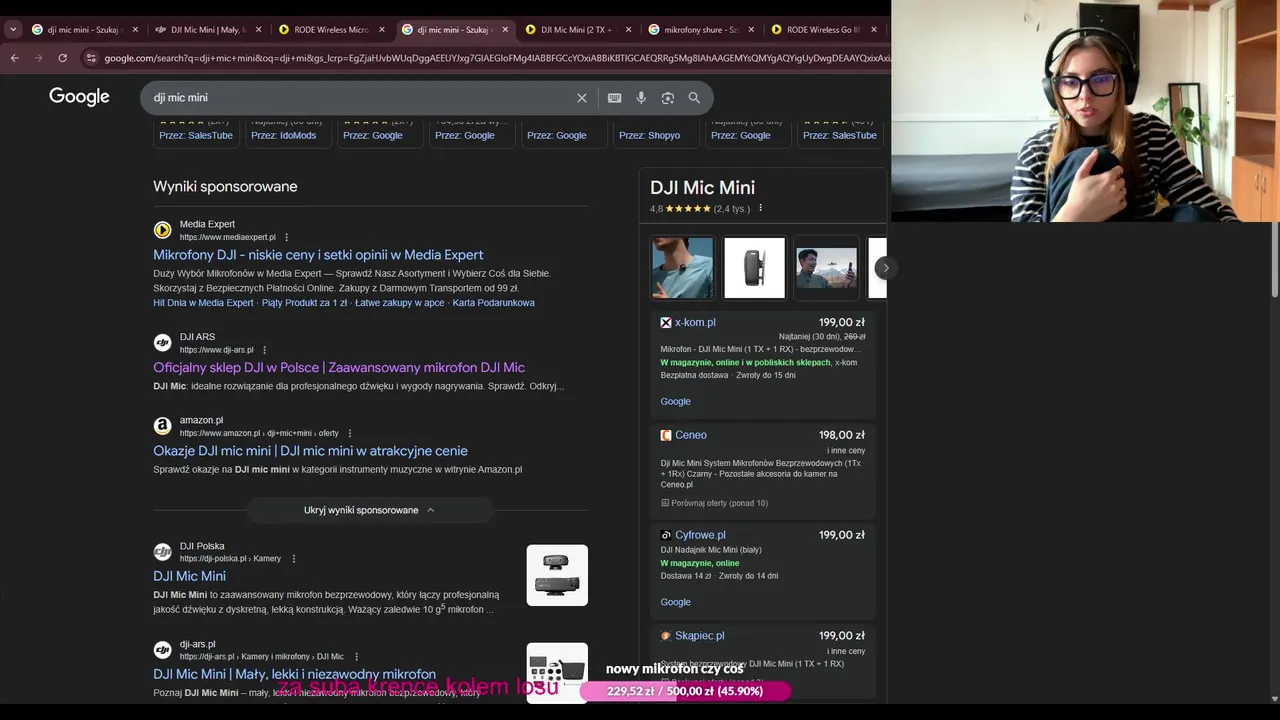Switch to RODE Wireless Micro tab
The width and height of the screenshot is (1280, 720).
(330, 30)
